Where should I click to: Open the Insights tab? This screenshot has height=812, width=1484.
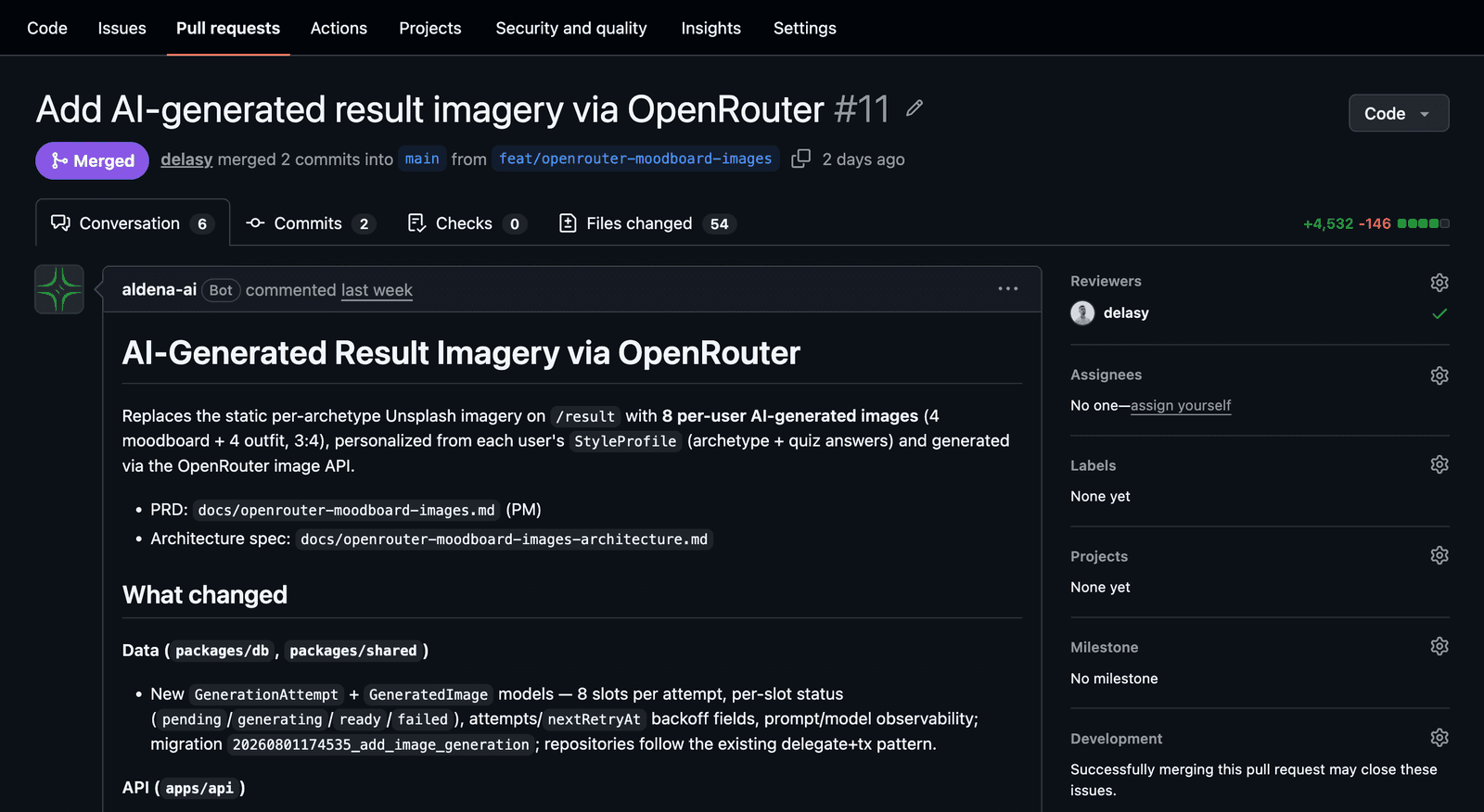click(711, 28)
